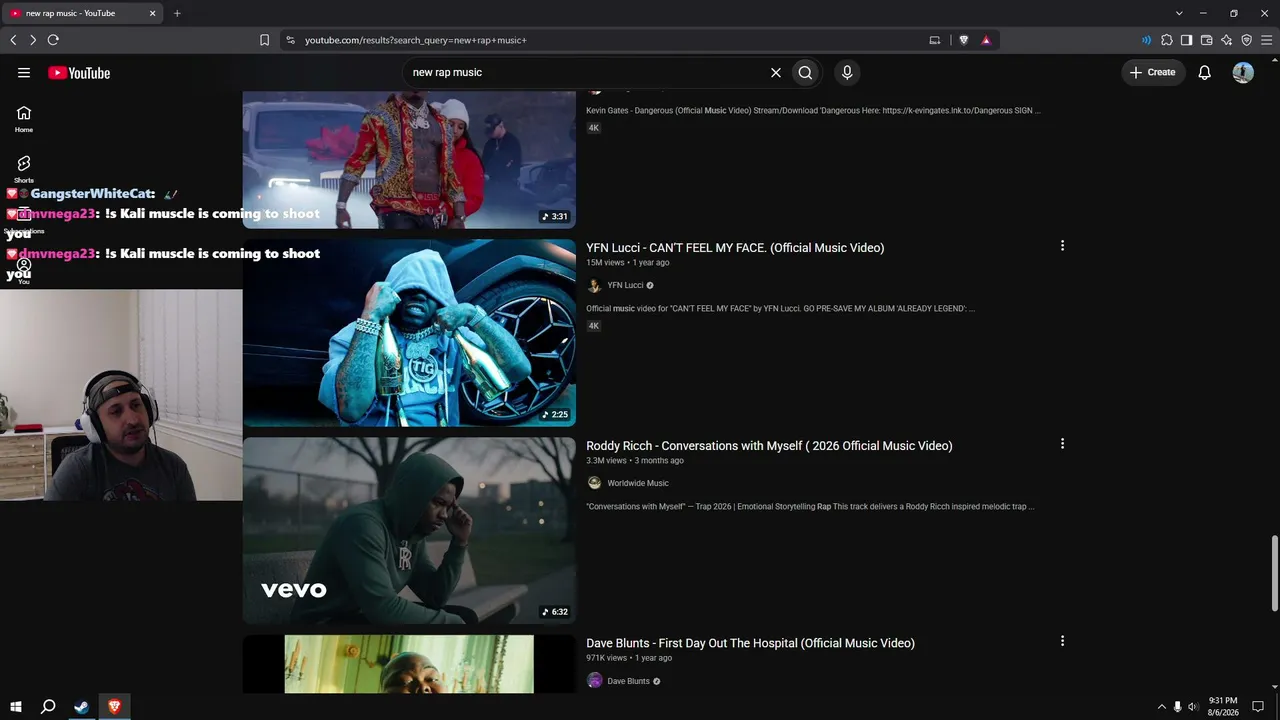Open the system tray volume control
Image resolution: width=1280 pixels, height=720 pixels.
tap(1192, 707)
